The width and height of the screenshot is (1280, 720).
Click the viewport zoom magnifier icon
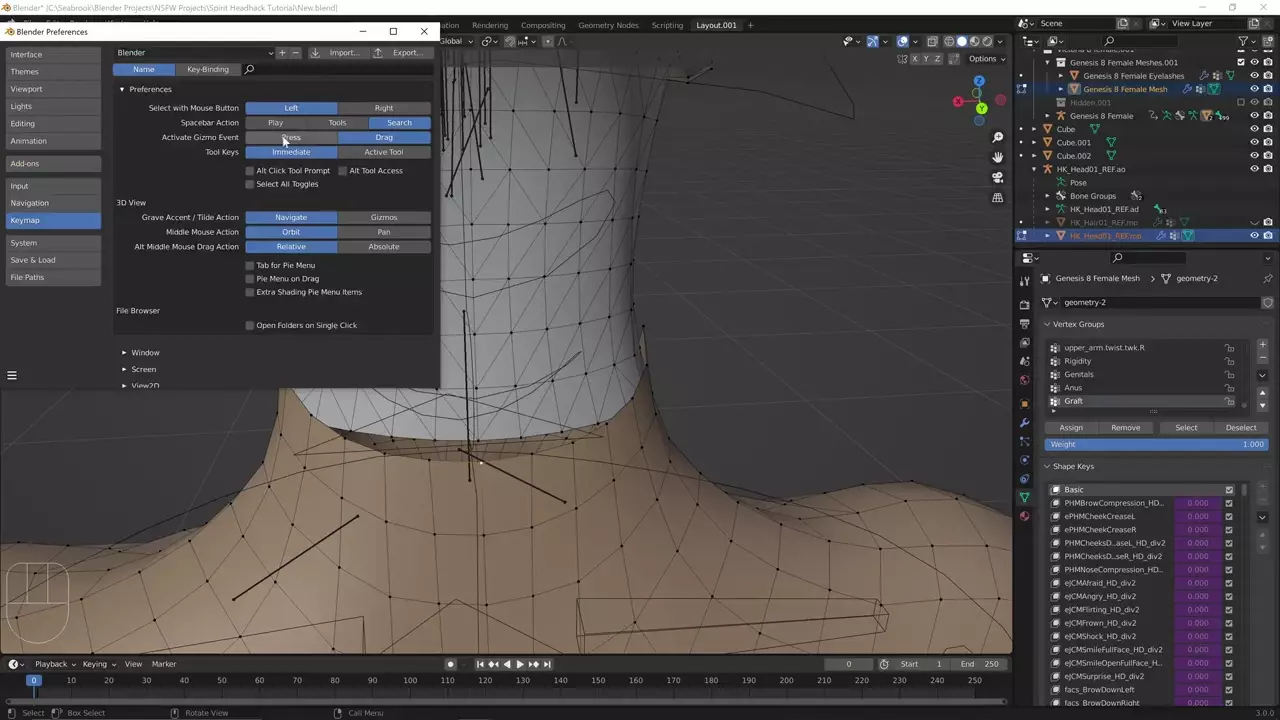[997, 137]
